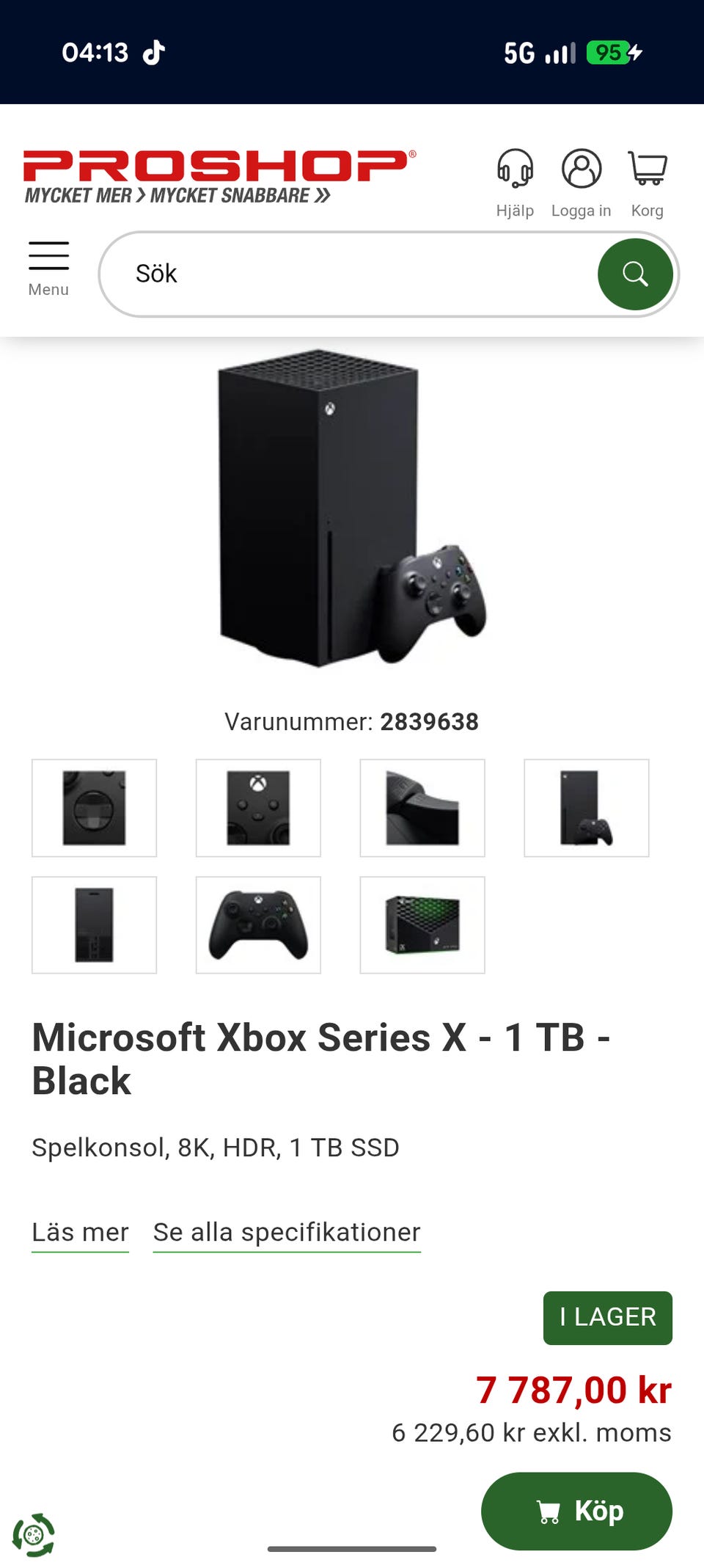
Task: Tap the Logga in profile icon
Action: [x=582, y=169]
